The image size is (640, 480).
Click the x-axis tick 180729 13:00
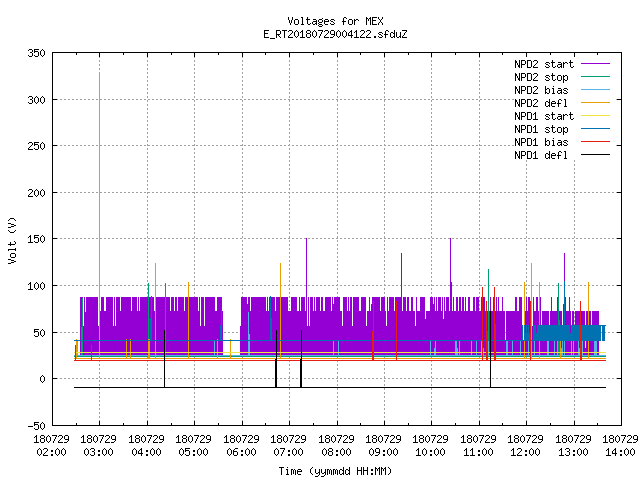pos(573,446)
